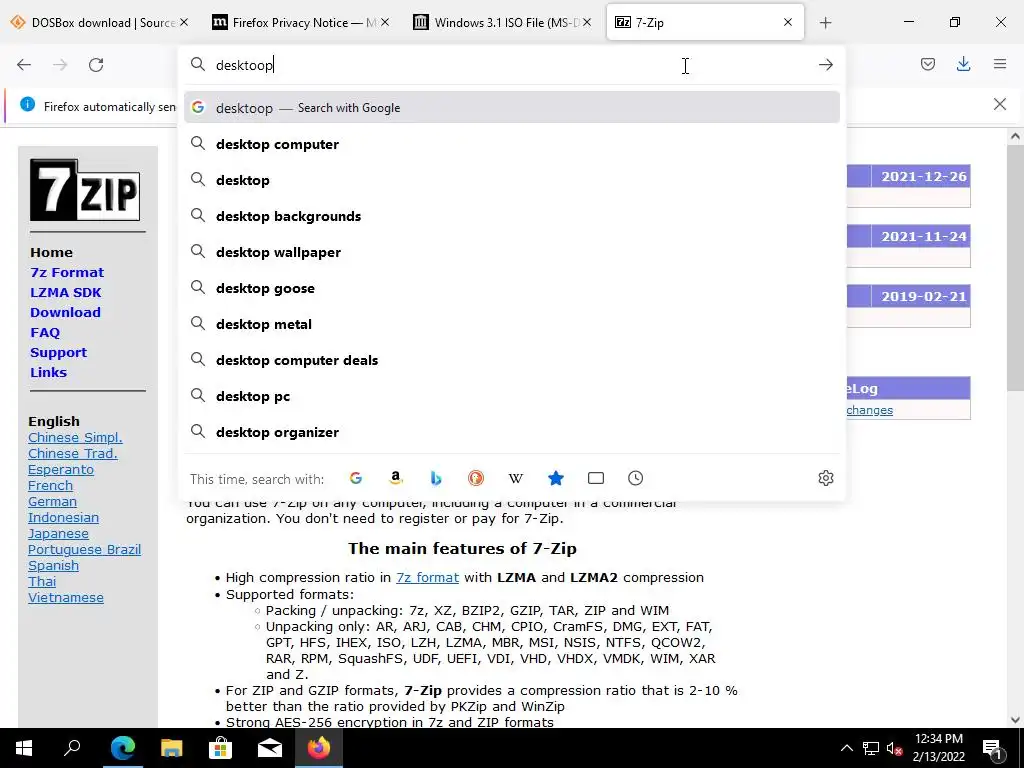Switch language to Esperanto

point(61,470)
